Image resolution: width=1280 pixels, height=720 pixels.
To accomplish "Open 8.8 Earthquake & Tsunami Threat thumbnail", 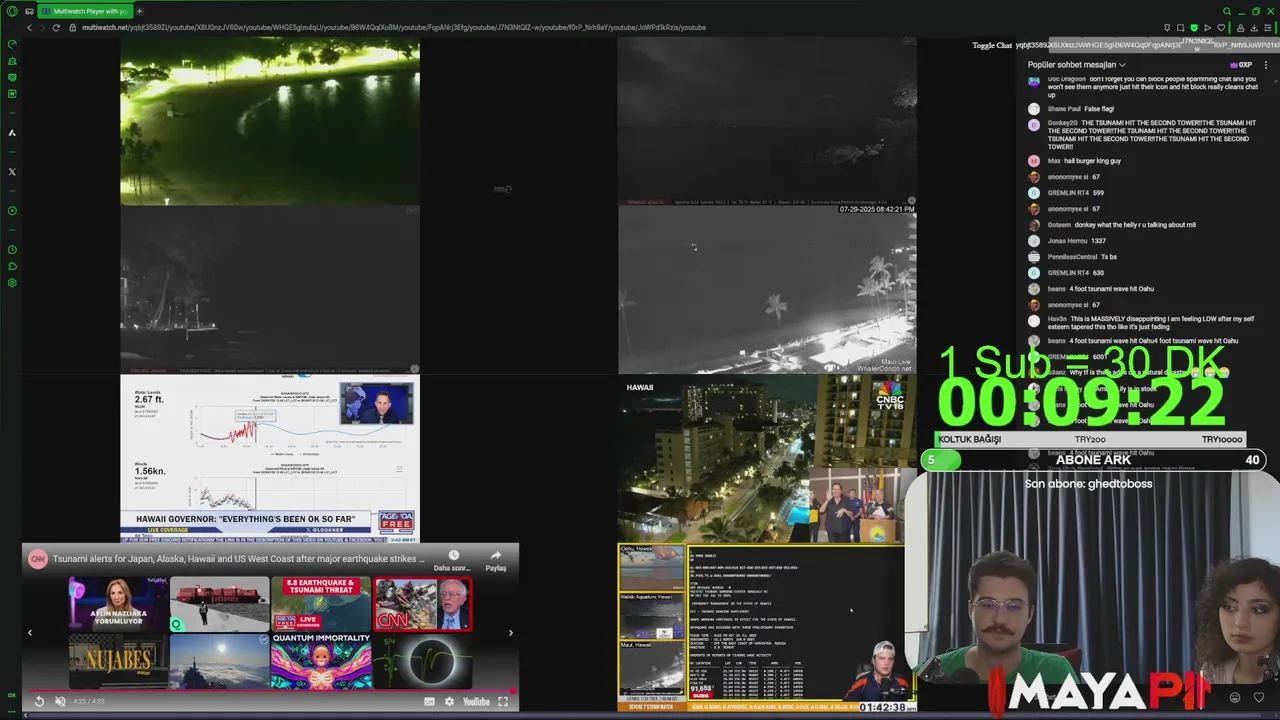I will point(320,604).
